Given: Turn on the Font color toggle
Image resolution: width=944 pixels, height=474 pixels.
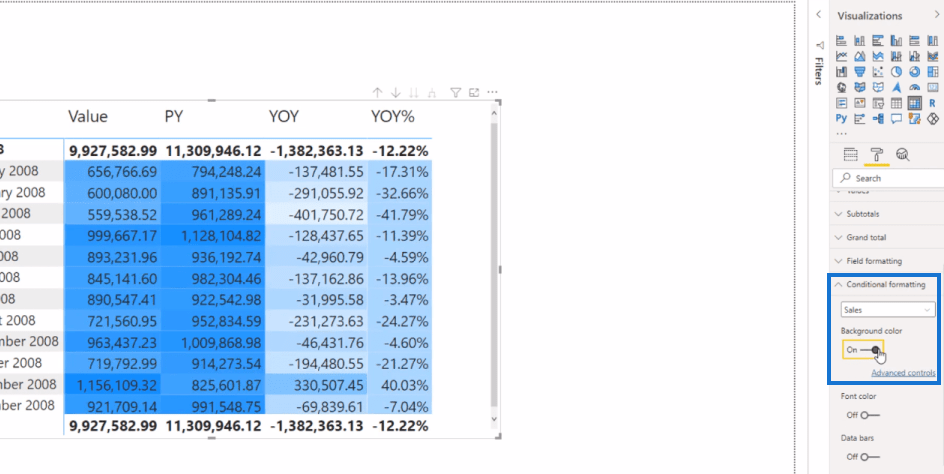Looking at the screenshot, I should (870, 415).
